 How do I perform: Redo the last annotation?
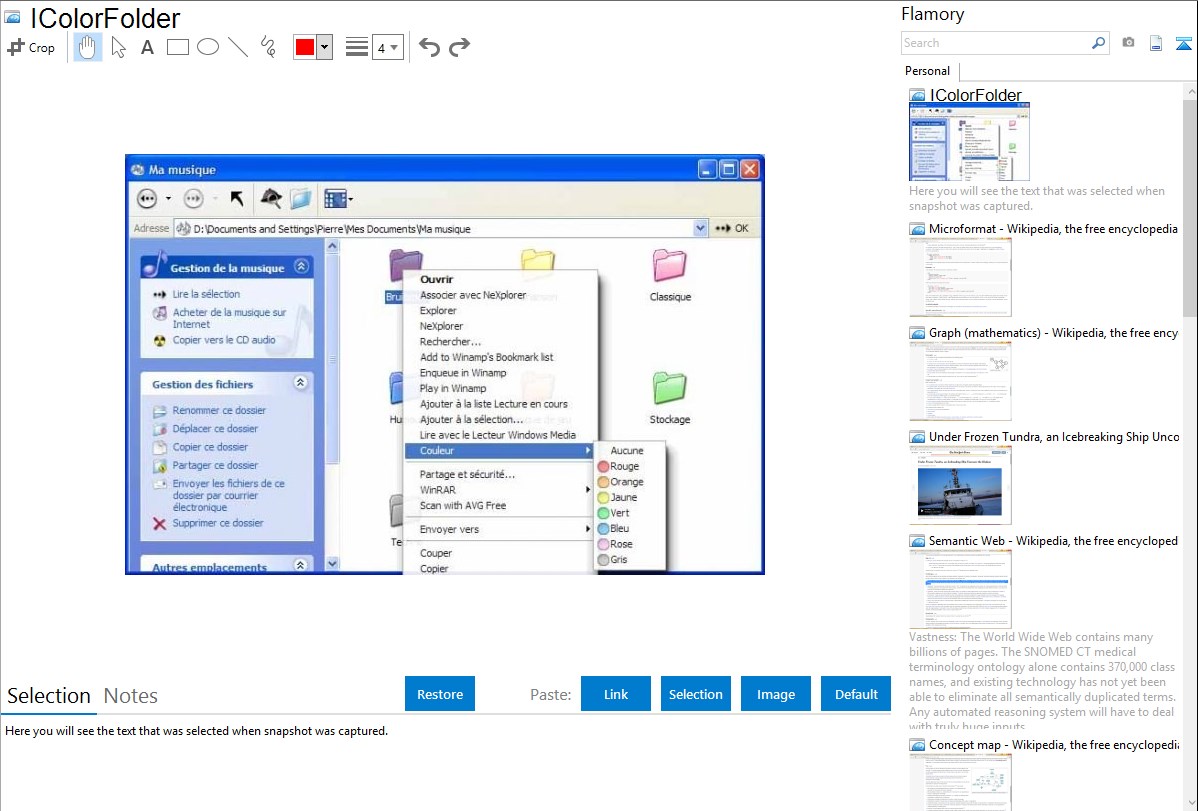(x=459, y=47)
